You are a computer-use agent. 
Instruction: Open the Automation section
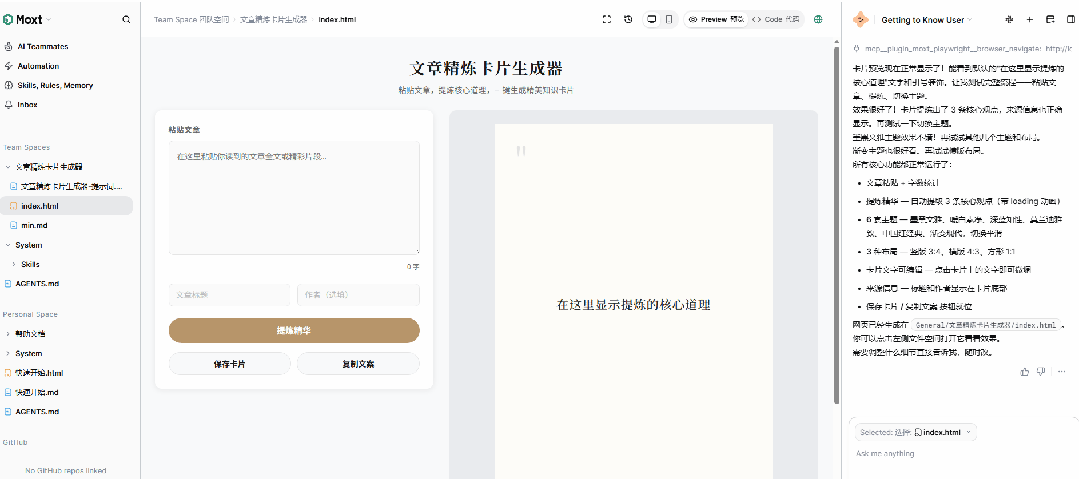point(38,66)
